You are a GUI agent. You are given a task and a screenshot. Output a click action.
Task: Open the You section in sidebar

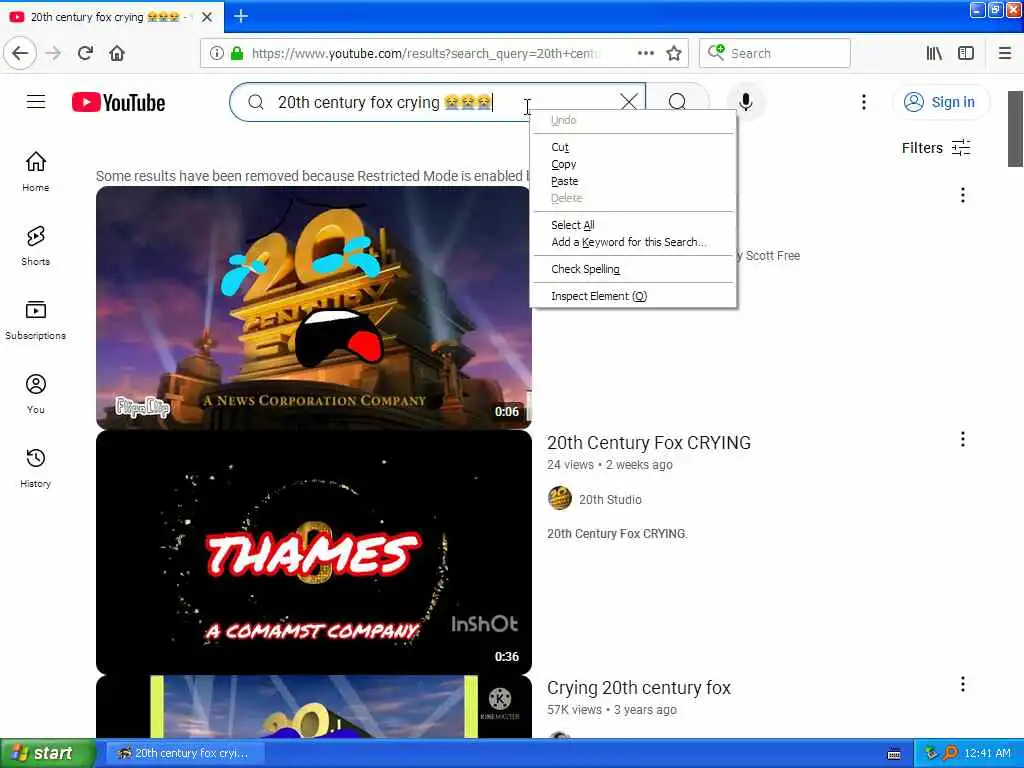36,394
